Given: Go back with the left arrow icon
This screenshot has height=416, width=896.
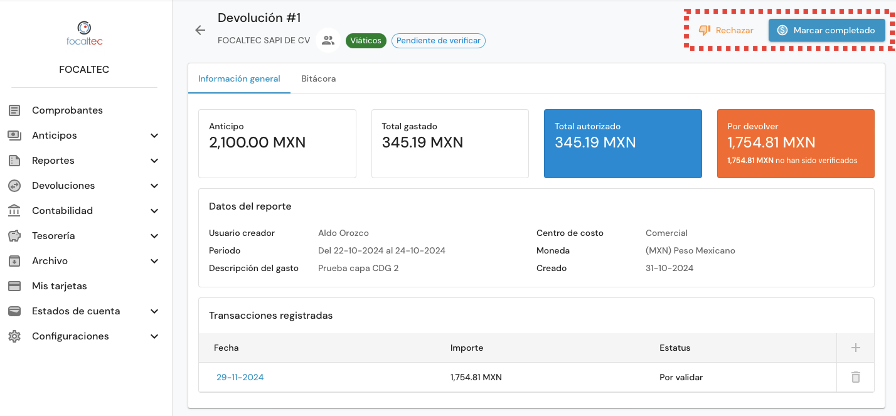Looking at the screenshot, I should coord(200,30).
